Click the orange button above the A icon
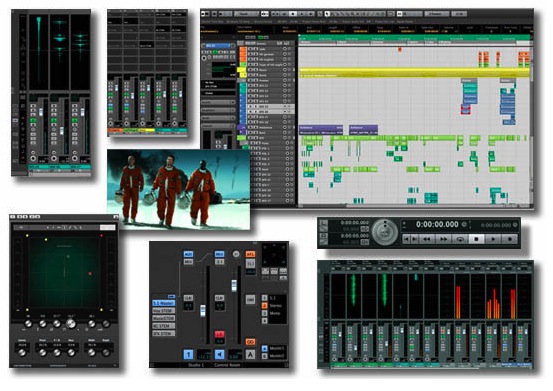This screenshot has width=553, height=391. pos(250,342)
